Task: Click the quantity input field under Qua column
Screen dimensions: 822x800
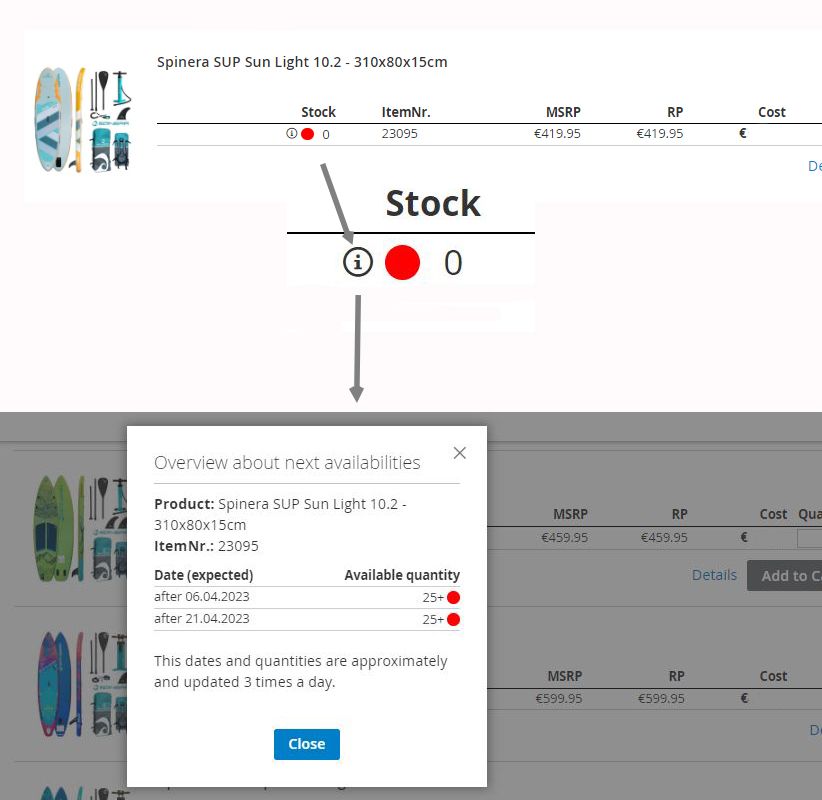Action: 809,538
